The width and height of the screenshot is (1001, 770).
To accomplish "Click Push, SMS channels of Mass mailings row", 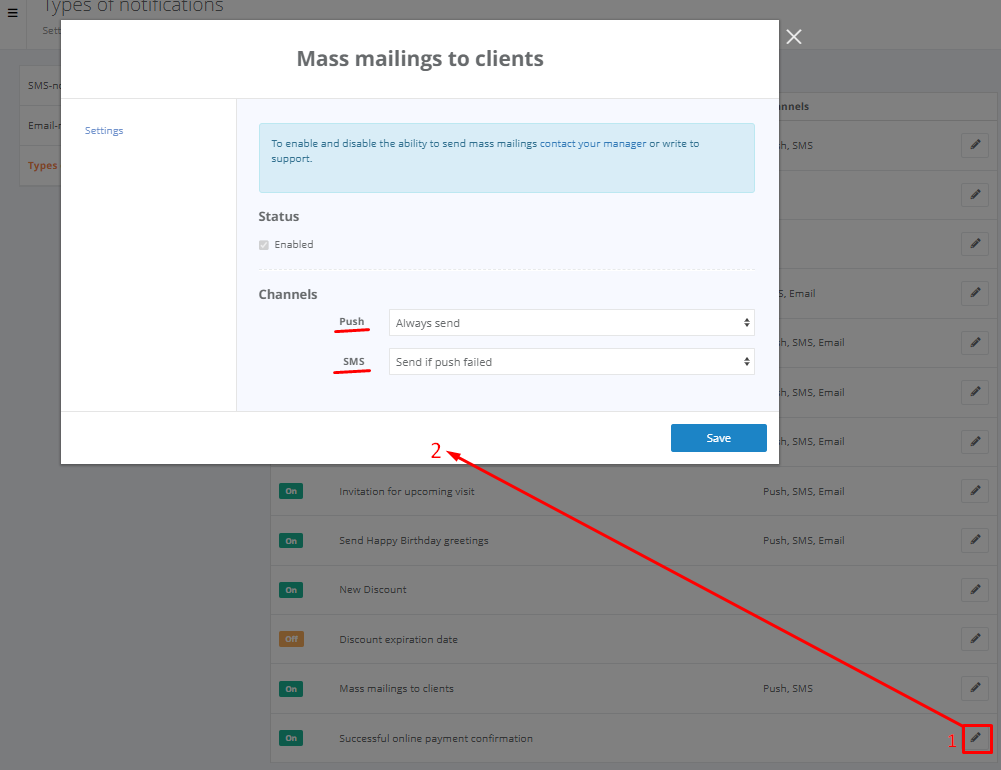I will [x=788, y=689].
